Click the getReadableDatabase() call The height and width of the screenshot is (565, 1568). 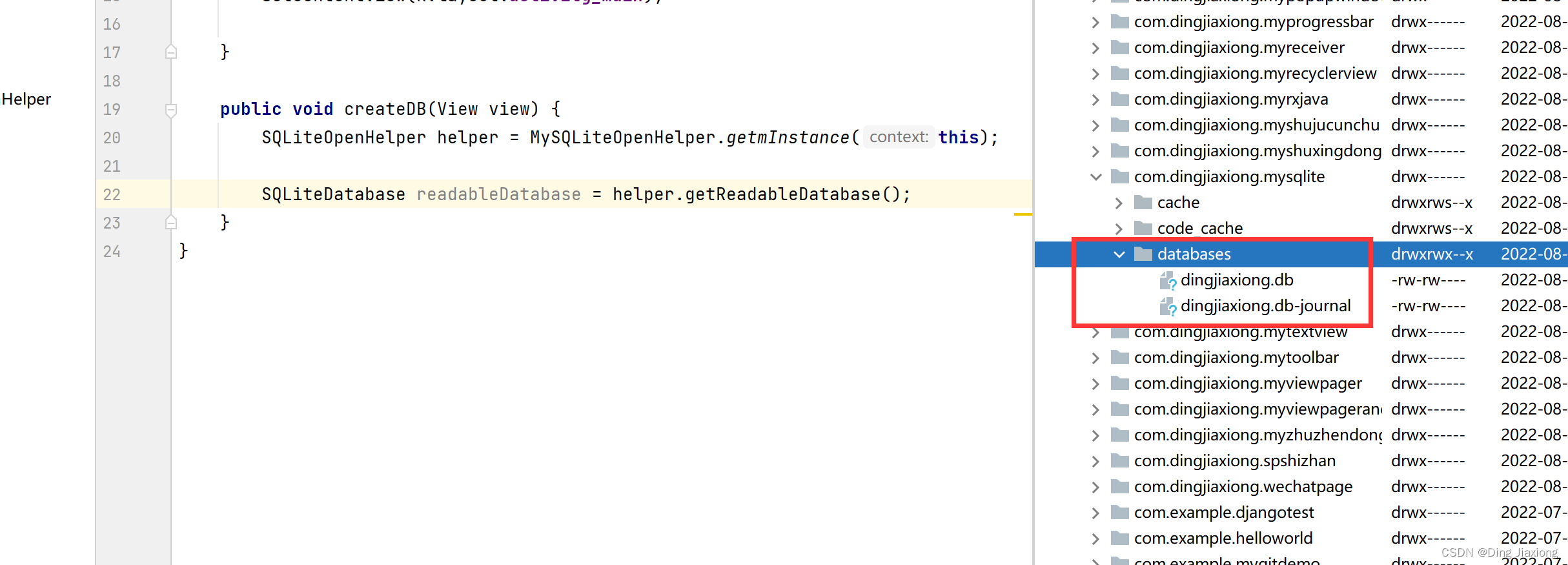(792, 194)
